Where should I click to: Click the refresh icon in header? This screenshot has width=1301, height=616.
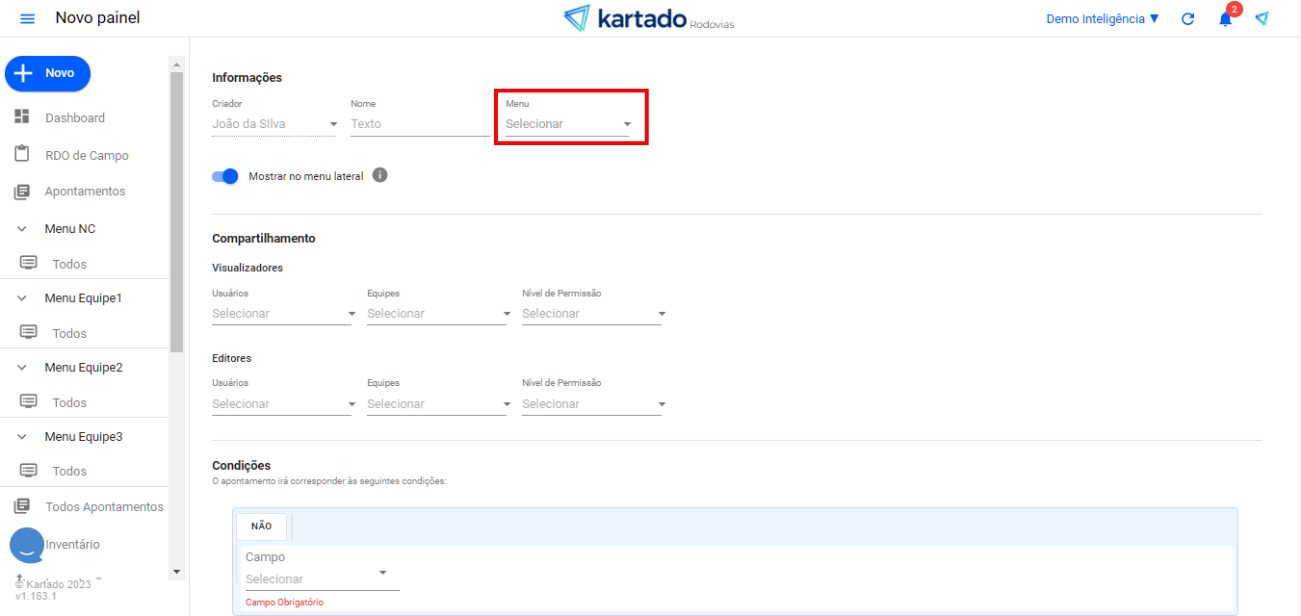[x=1188, y=19]
